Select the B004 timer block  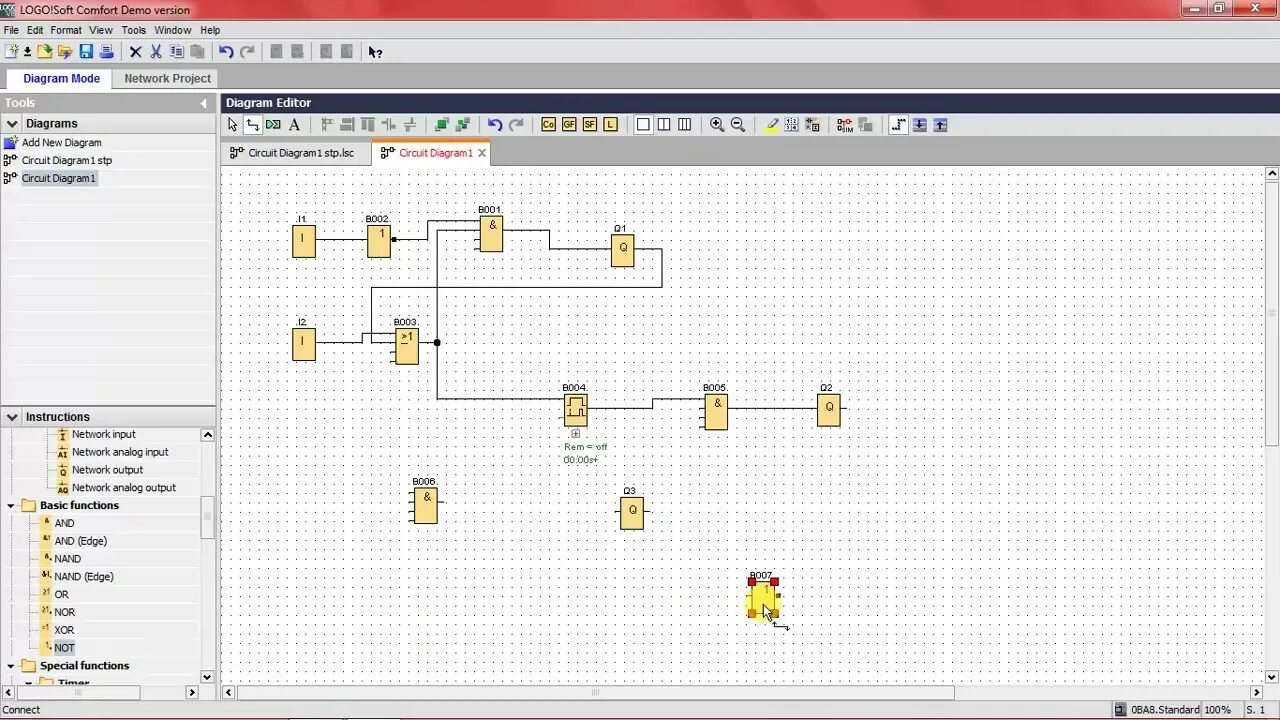point(575,410)
